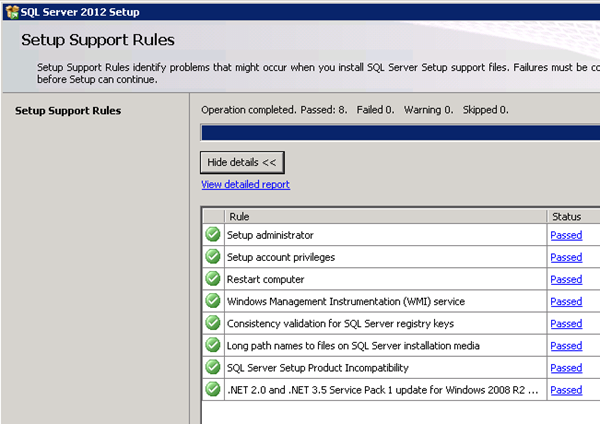Image resolution: width=600 pixels, height=424 pixels.
Task: Click green check icon for registry keys validation
Action: click(213, 323)
